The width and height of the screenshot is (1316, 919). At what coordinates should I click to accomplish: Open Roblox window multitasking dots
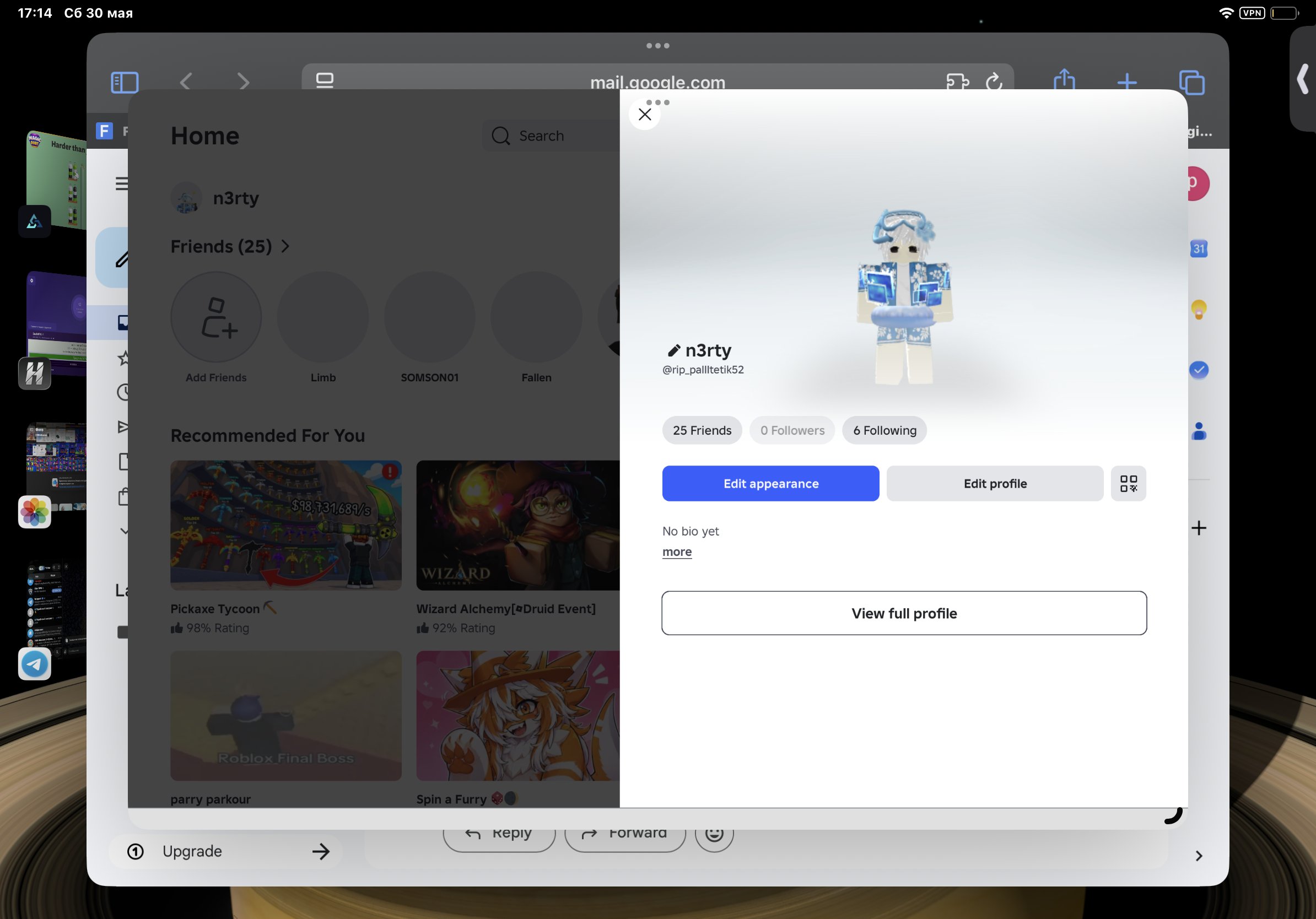657,102
